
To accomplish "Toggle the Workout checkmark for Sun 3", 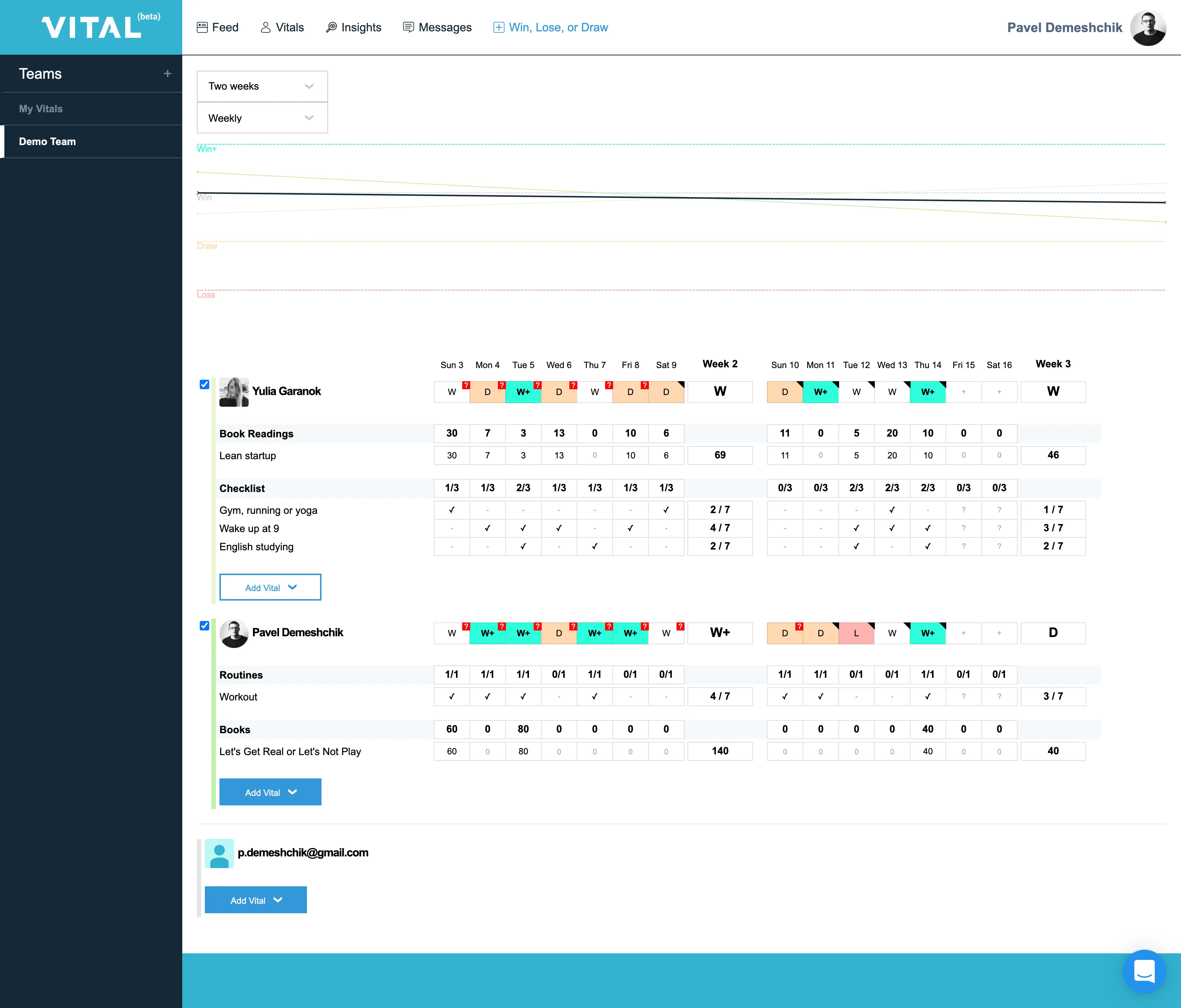I will coord(451,696).
